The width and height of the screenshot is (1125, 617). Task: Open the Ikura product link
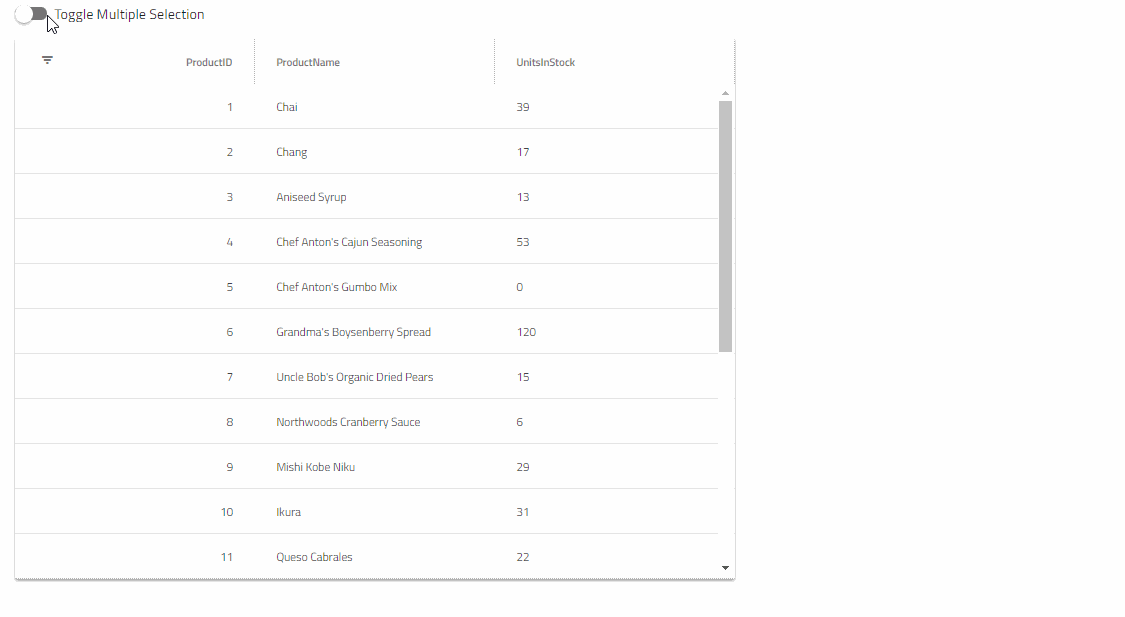tap(288, 511)
